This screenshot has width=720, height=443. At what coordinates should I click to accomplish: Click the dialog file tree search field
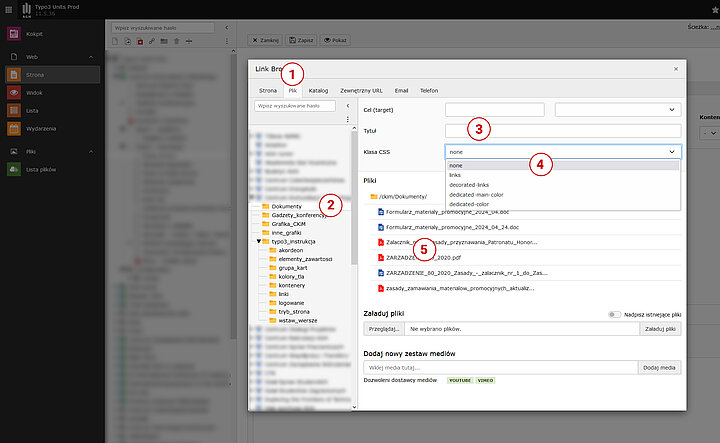point(295,106)
